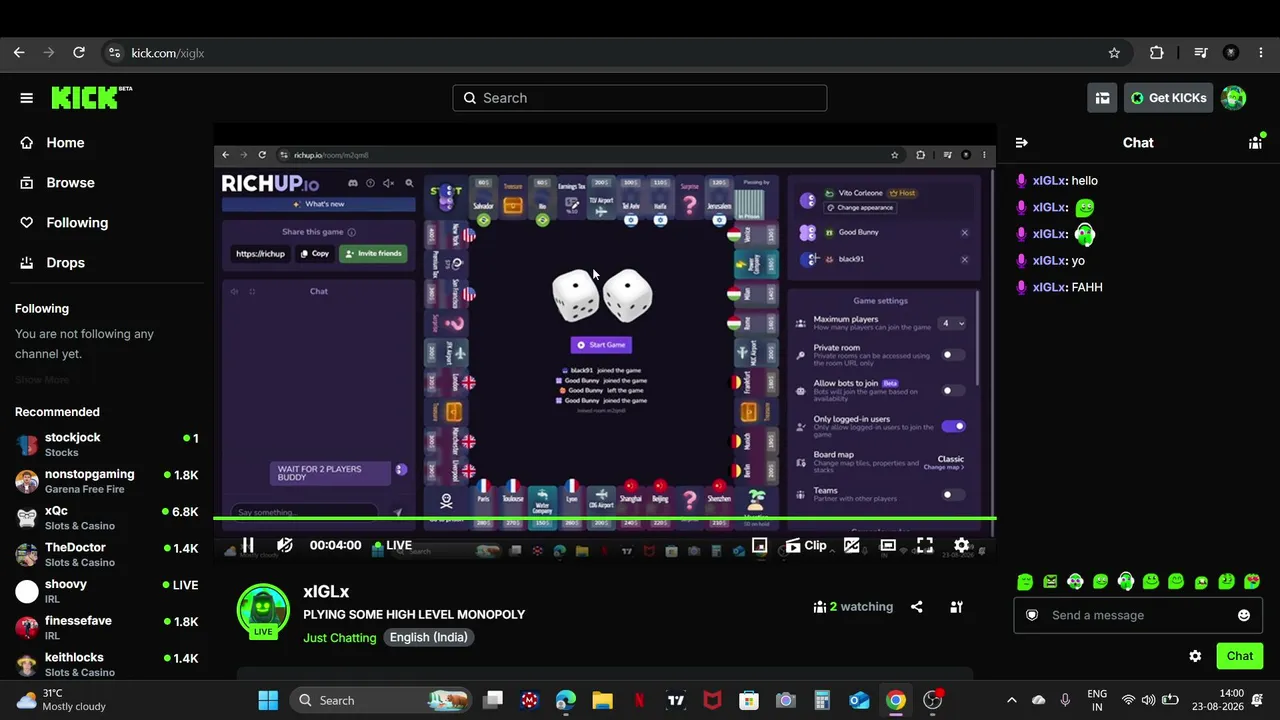Open the emoji picker in chat input
Image resolution: width=1280 pixels, height=720 pixels.
click(1244, 615)
